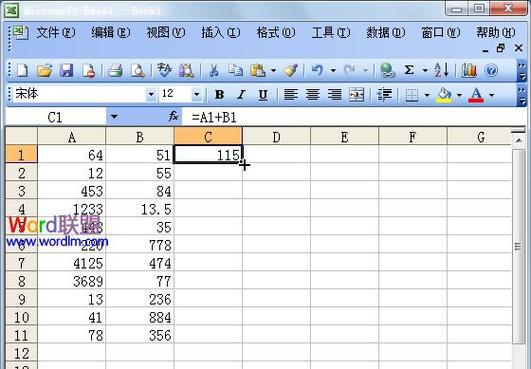Image resolution: width=531 pixels, height=369 pixels.
Task: Open the 文件(F) menu
Action: tap(56, 32)
